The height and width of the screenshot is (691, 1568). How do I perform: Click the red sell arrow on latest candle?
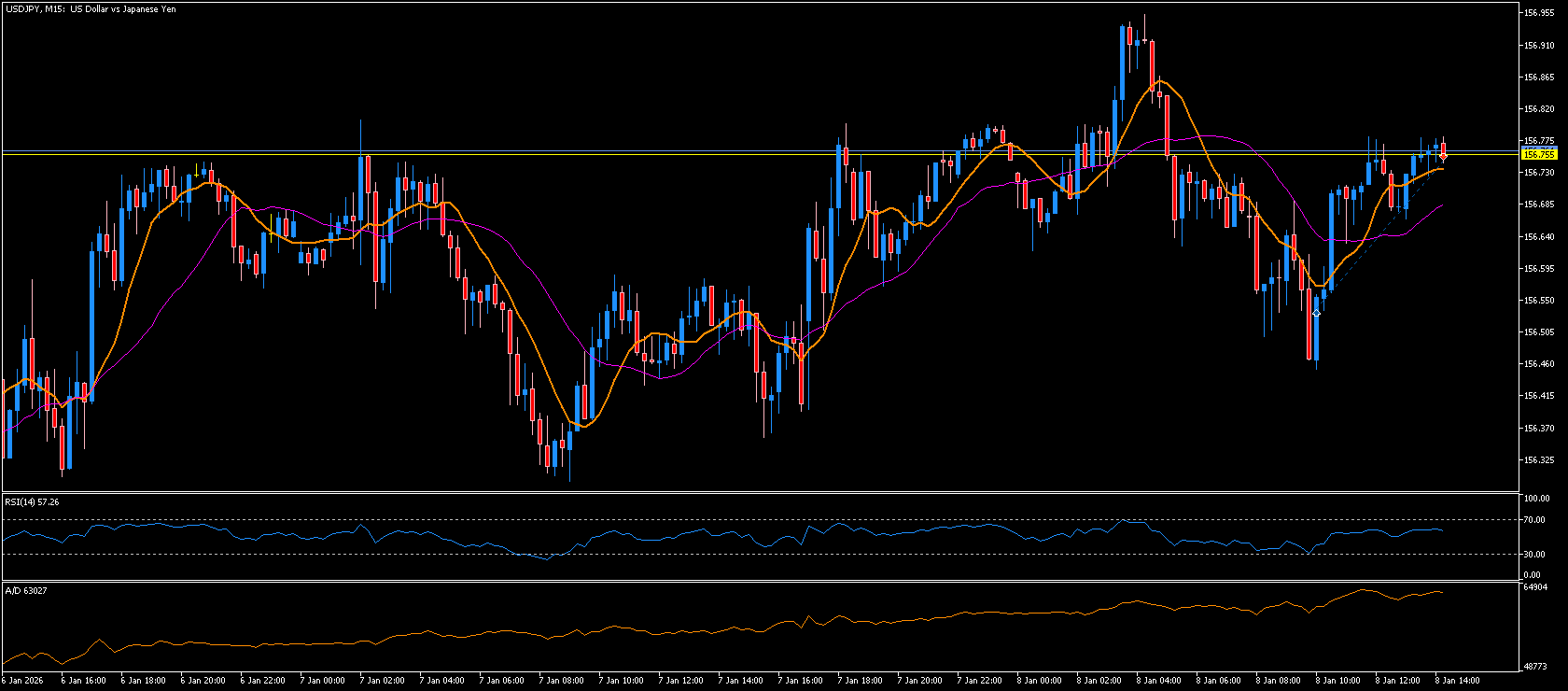1443,156
